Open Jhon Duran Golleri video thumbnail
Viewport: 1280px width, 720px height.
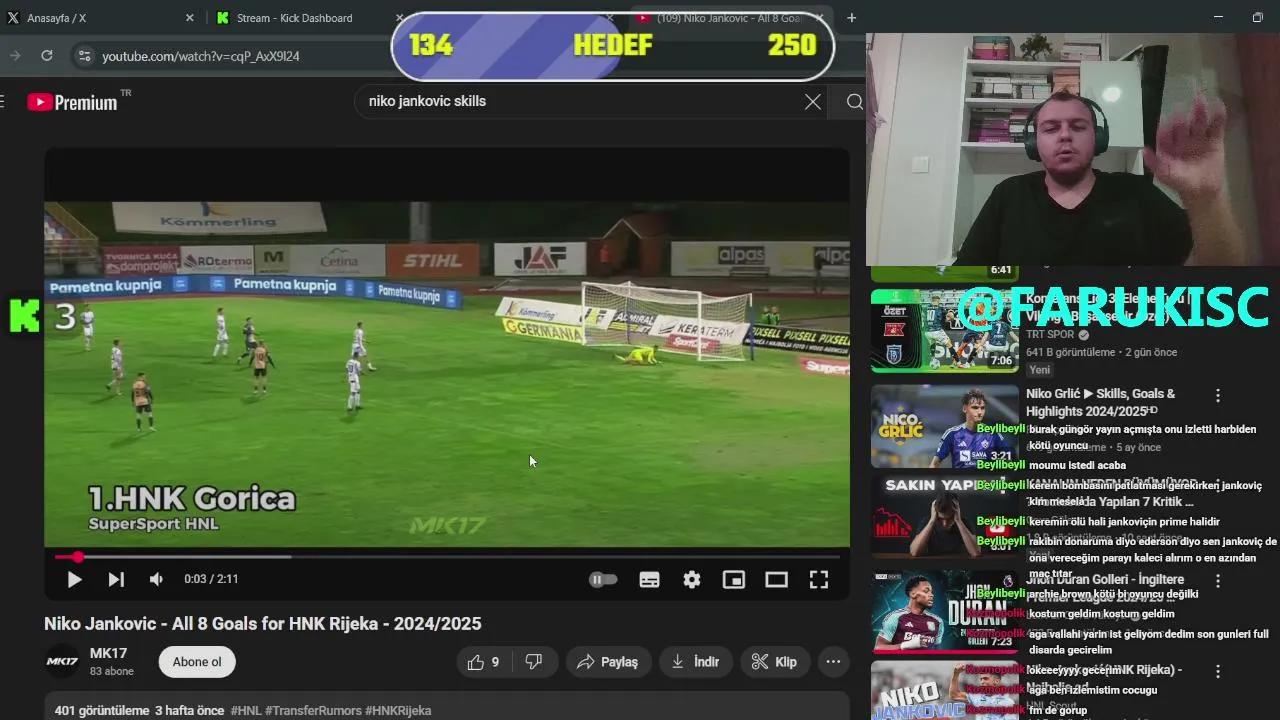tap(945, 612)
